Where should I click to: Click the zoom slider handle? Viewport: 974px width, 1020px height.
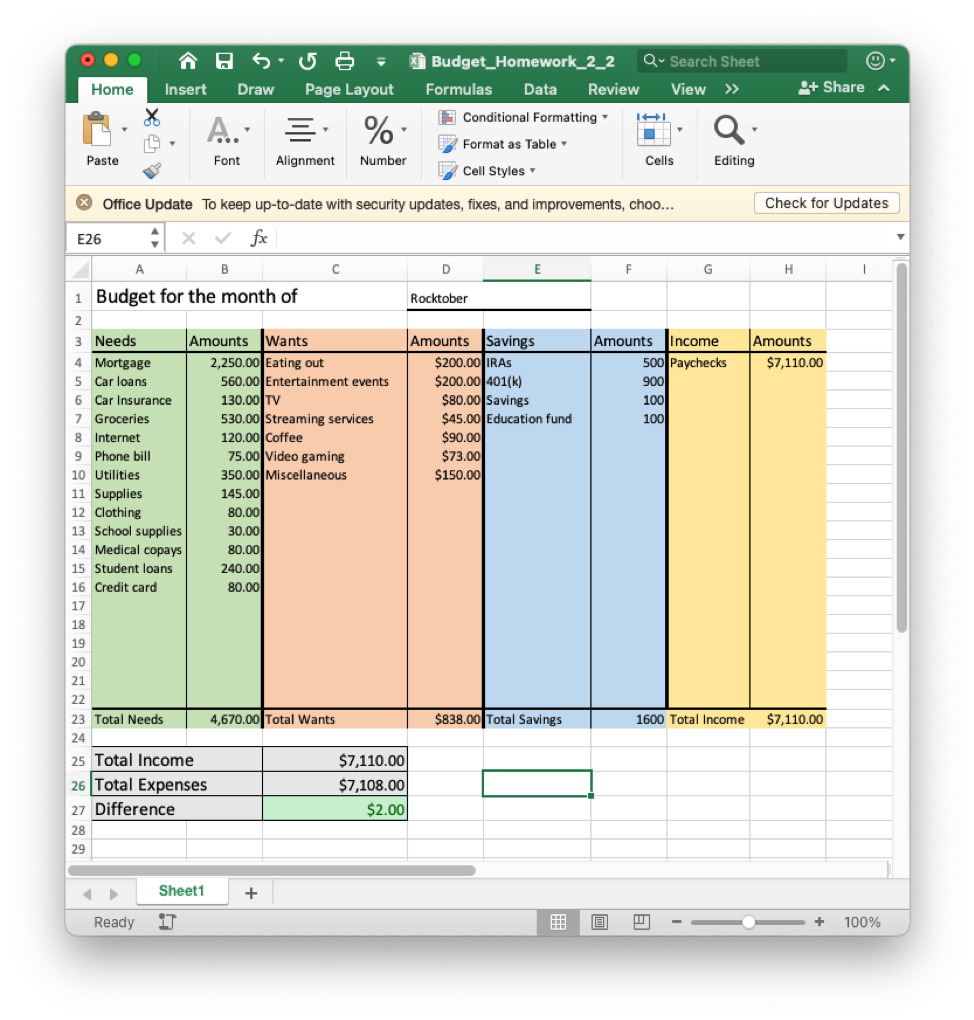point(748,922)
